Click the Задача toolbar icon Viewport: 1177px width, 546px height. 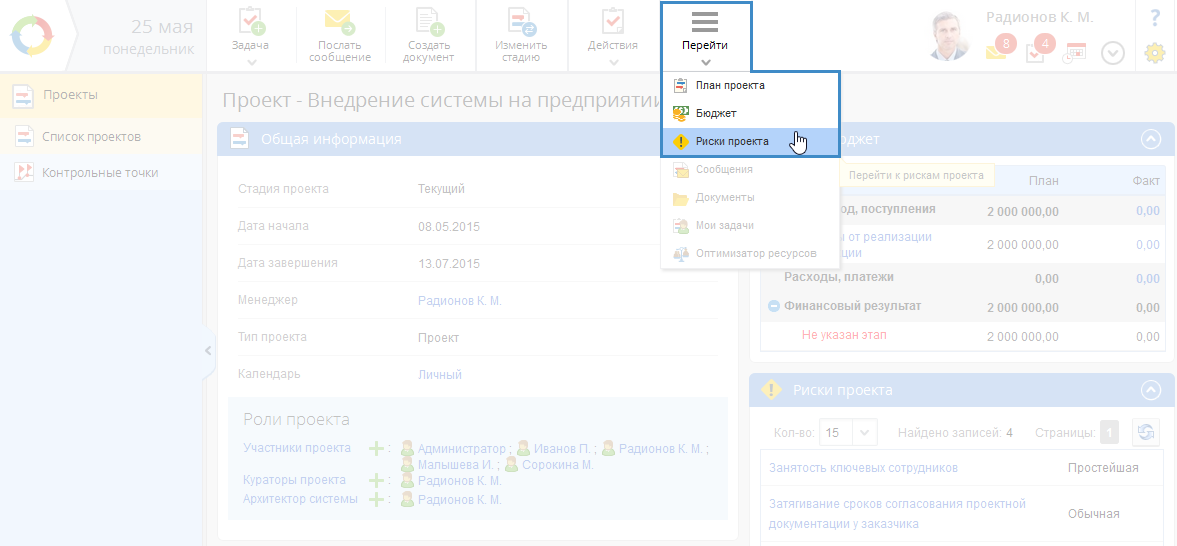click(251, 23)
